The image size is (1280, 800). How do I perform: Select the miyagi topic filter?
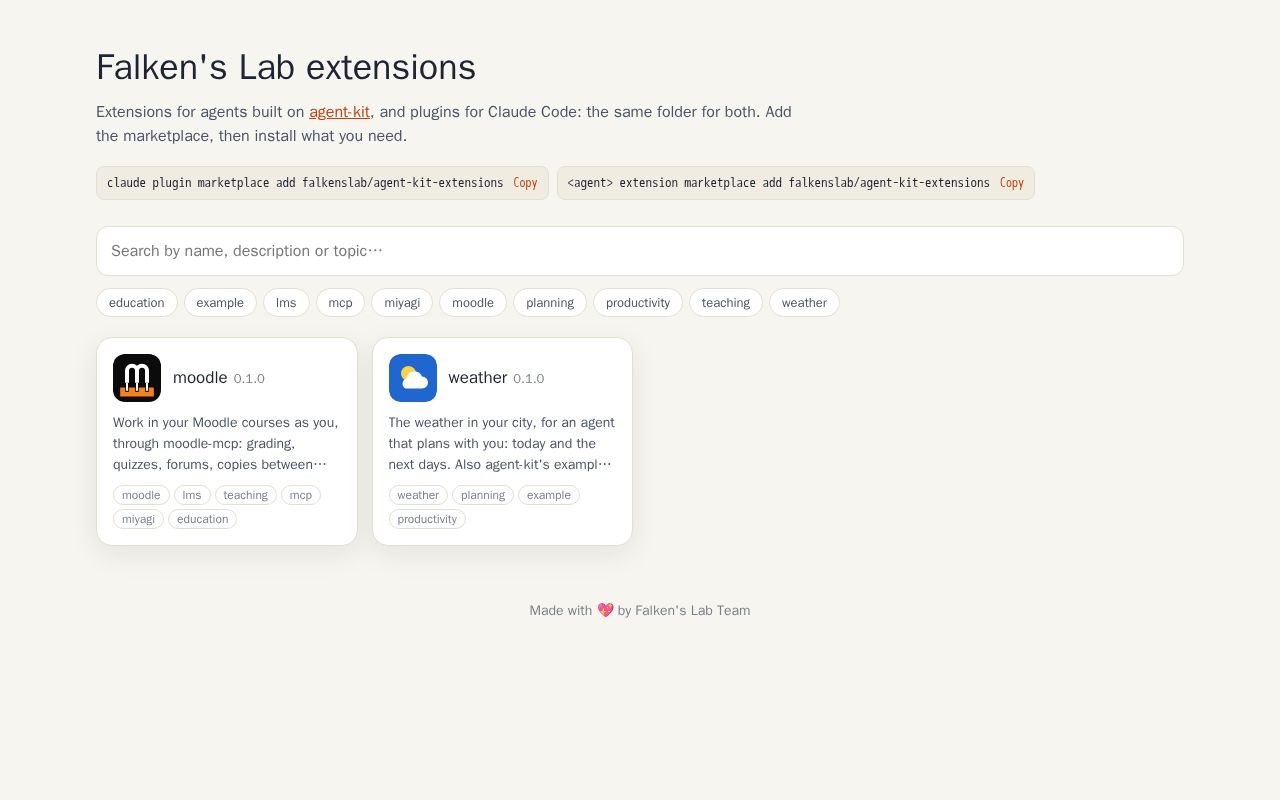pyautogui.click(x=402, y=303)
